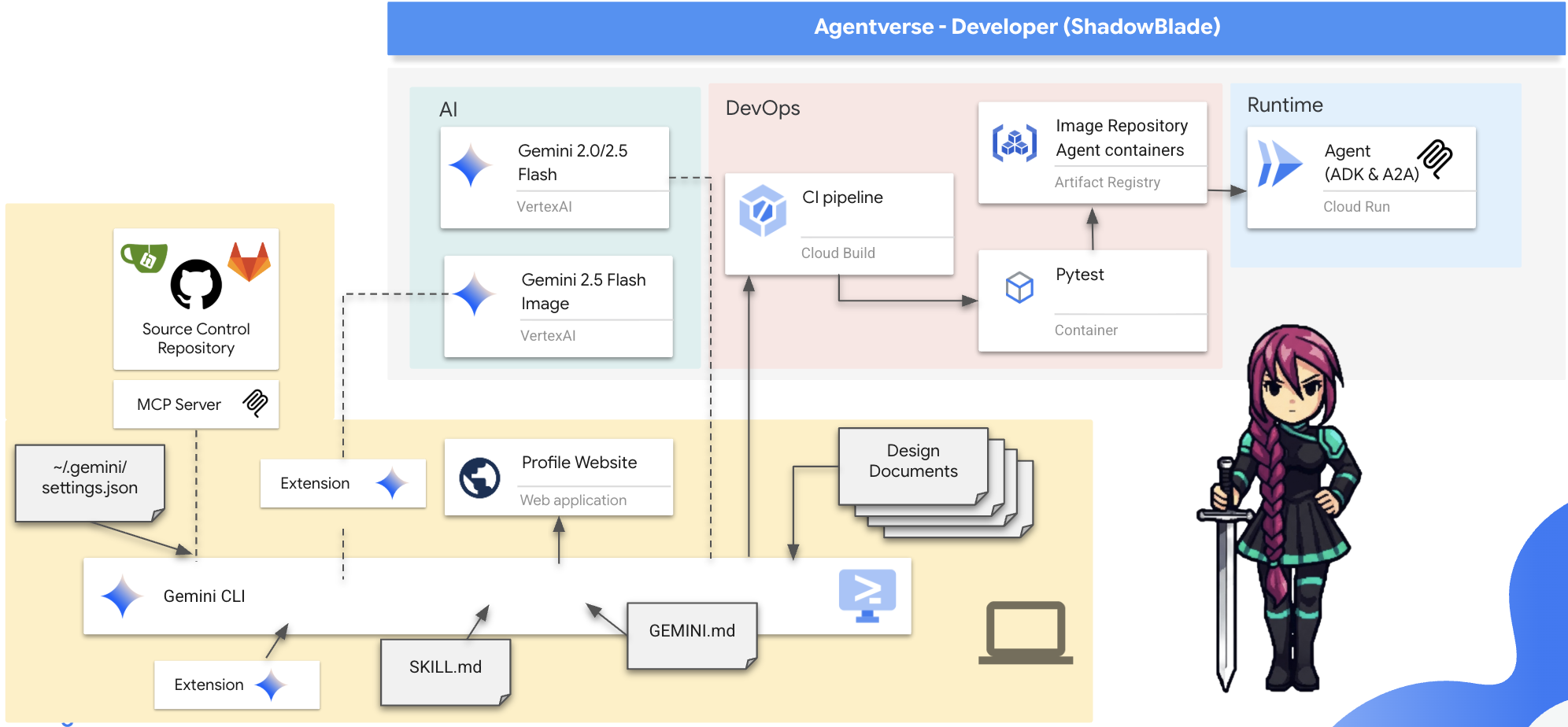Click the Cloud Shell terminal icon

(867, 595)
